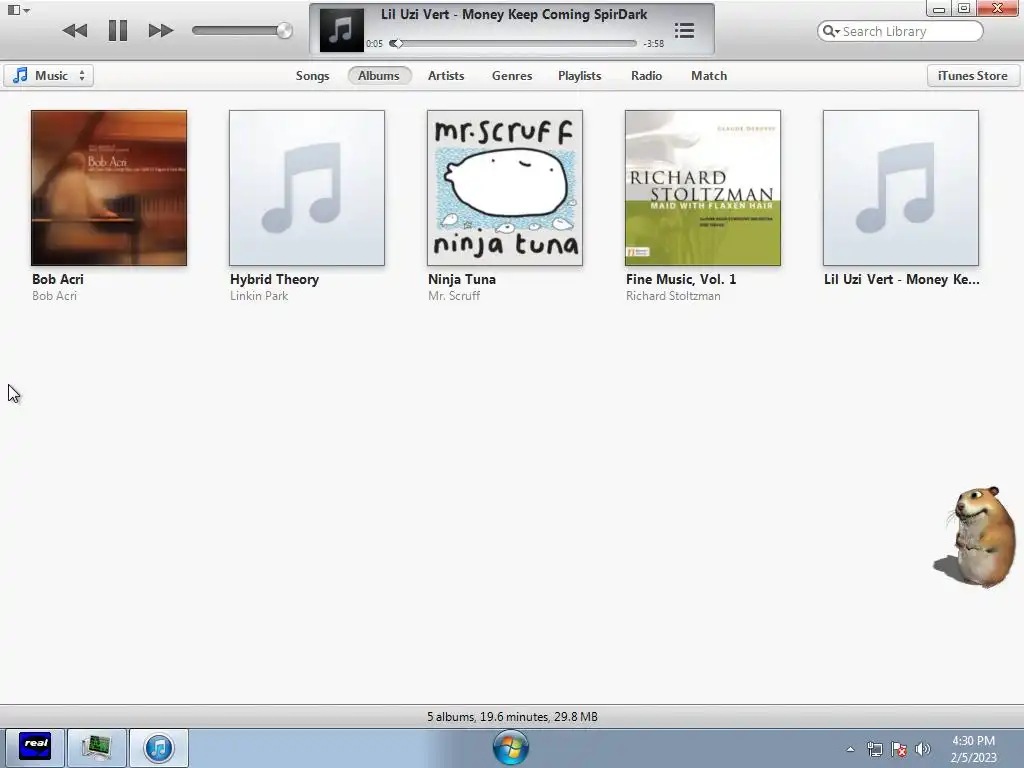
Task: Click the system volume speaker icon
Action: coord(922,749)
